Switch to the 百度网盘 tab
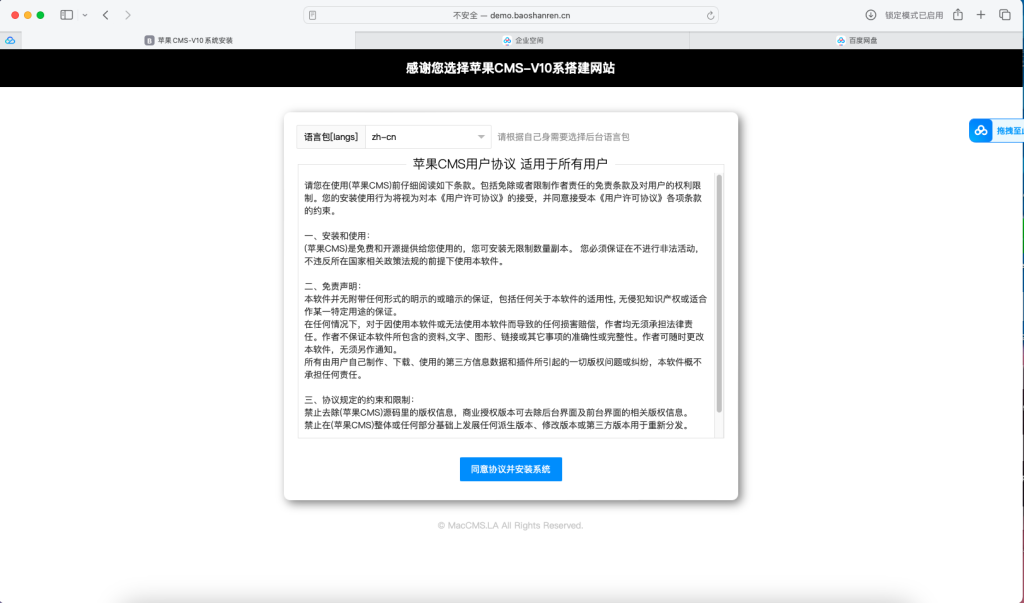1024x603 pixels. (x=856, y=41)
